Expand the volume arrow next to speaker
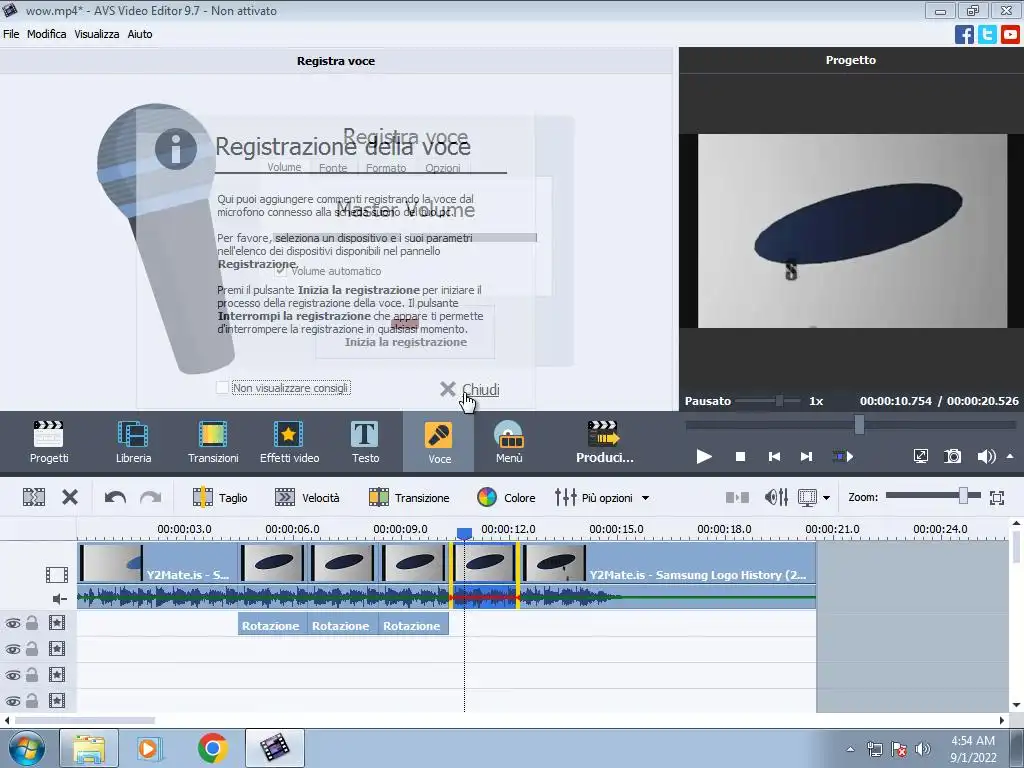Image resolution: width=1024 pixels, height=768 pixels. tap(1010, 456)
